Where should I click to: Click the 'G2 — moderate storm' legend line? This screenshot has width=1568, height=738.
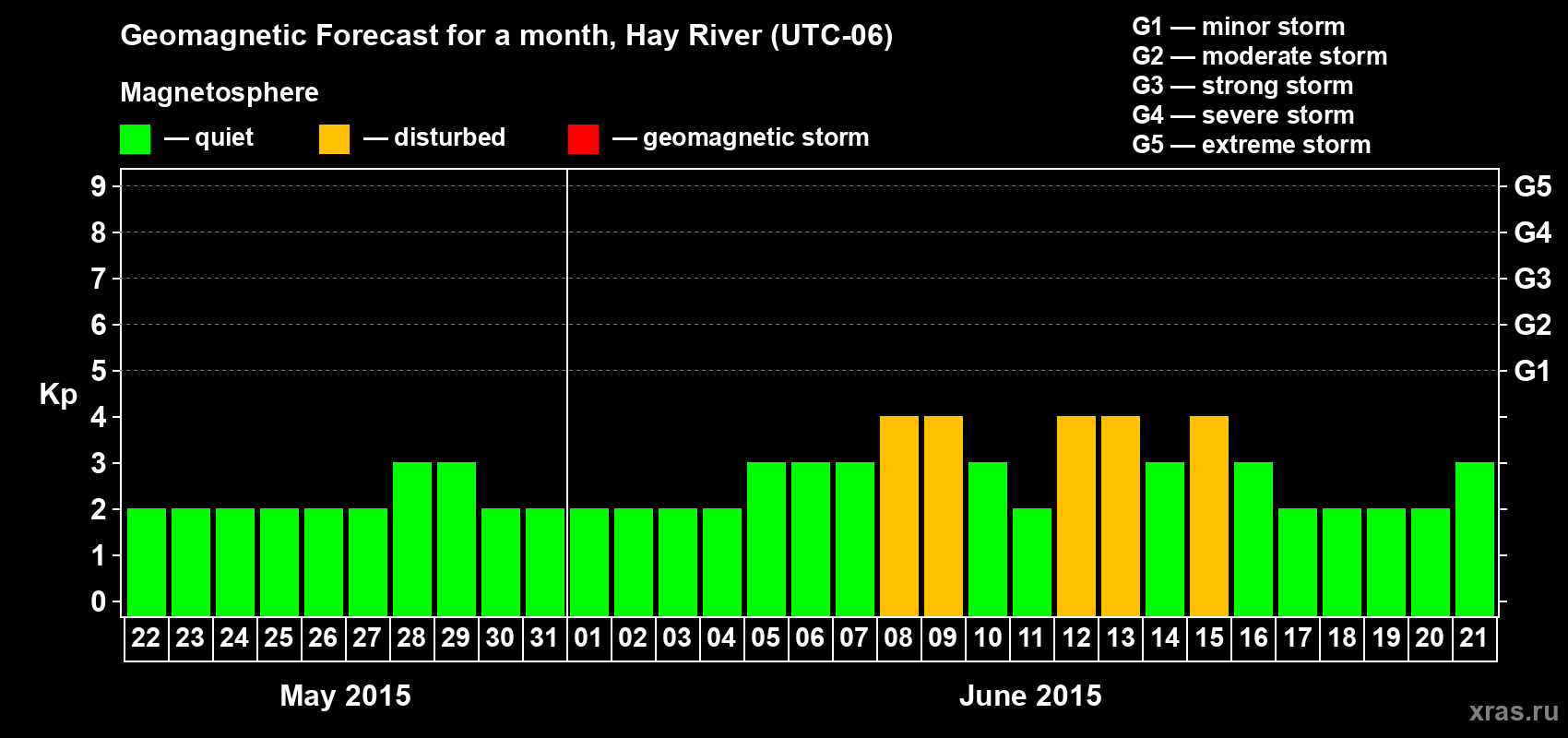tap(1260, 56)
